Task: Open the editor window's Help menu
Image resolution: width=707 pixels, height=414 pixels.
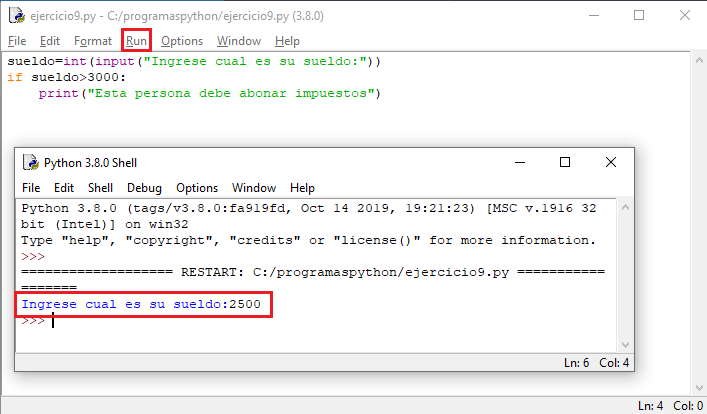Action: pos(287,41)
